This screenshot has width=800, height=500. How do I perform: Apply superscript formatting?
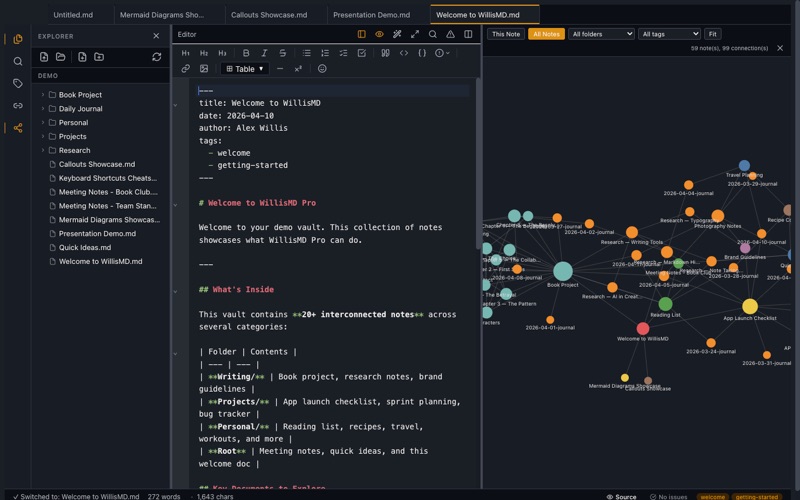[298, 68]
